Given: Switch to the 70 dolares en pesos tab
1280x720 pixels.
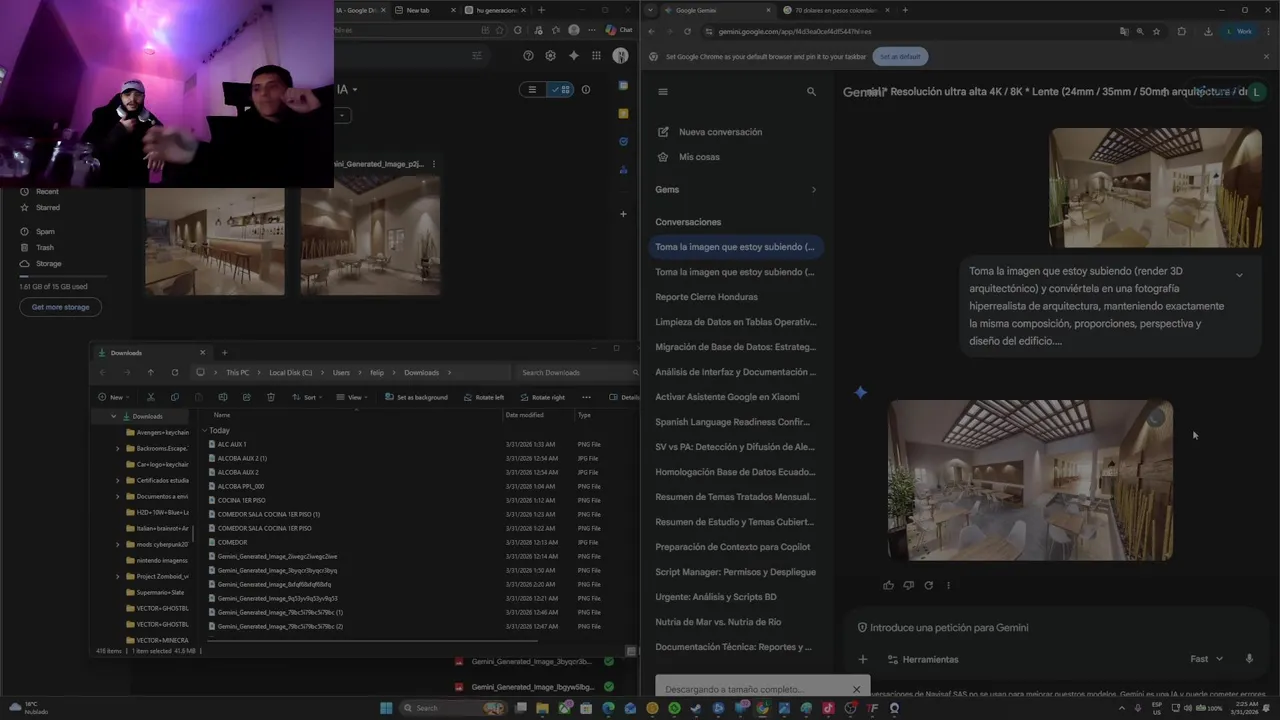Looking at the screenshot, I should pos(830,10).
